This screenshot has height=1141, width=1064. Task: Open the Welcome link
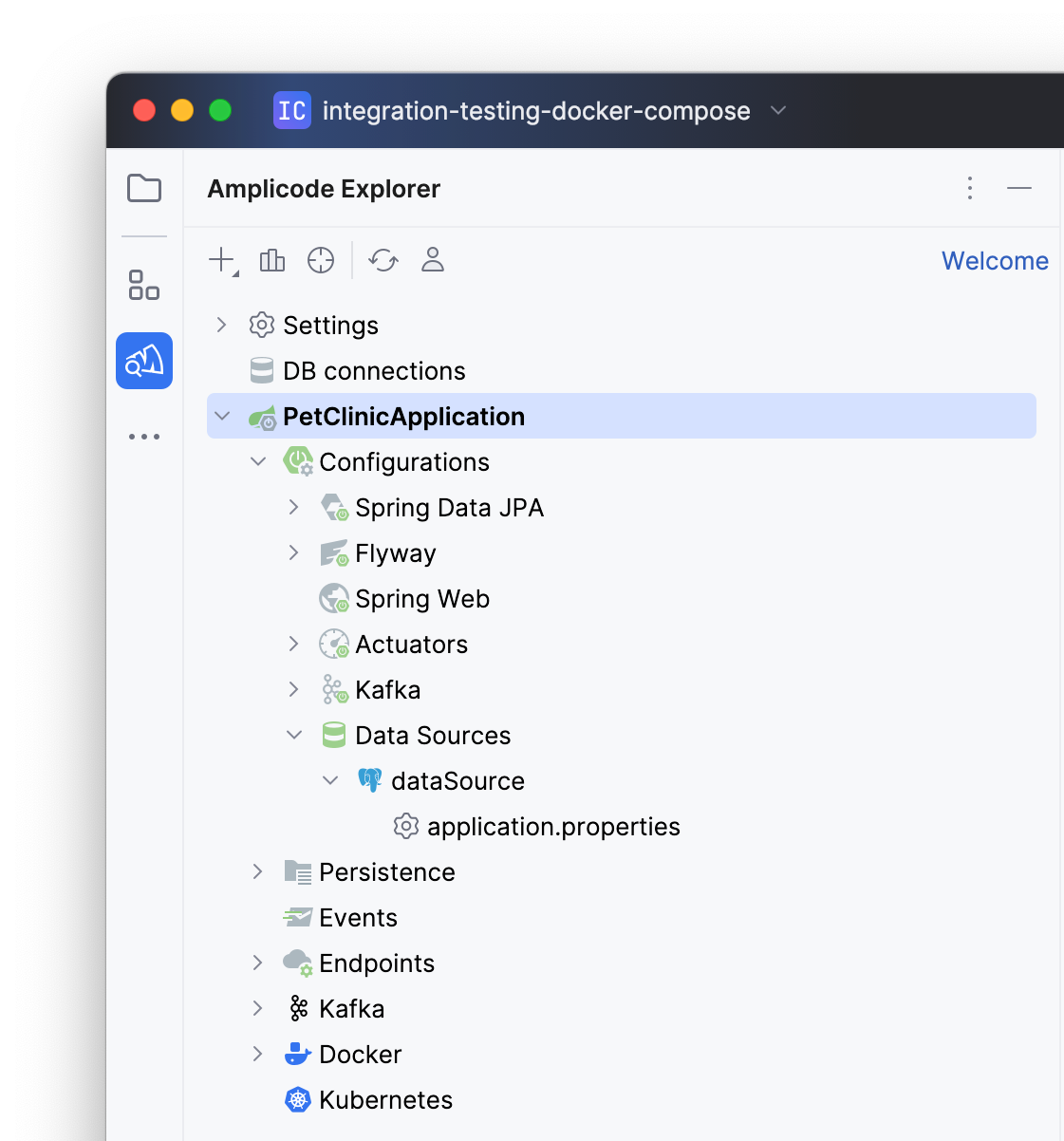tap(995, 260)
